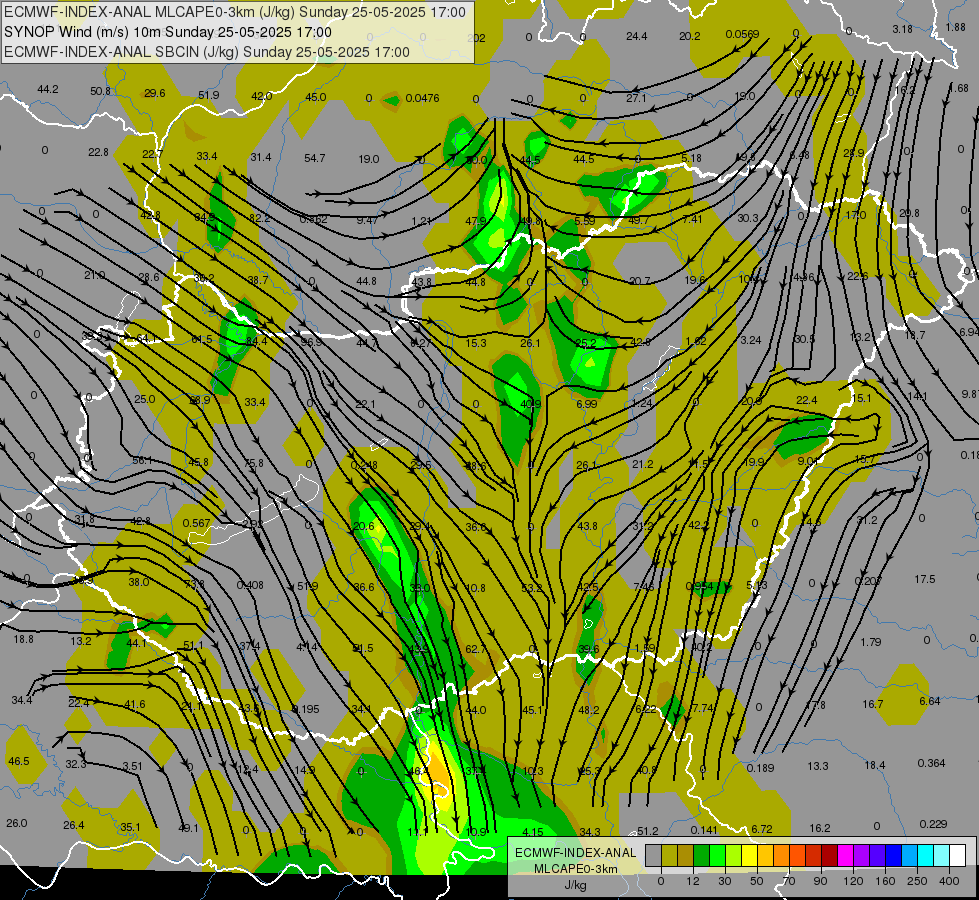Click the map value 0.567
The height and width of the screenshot is (900, 979).
[196, 523]
